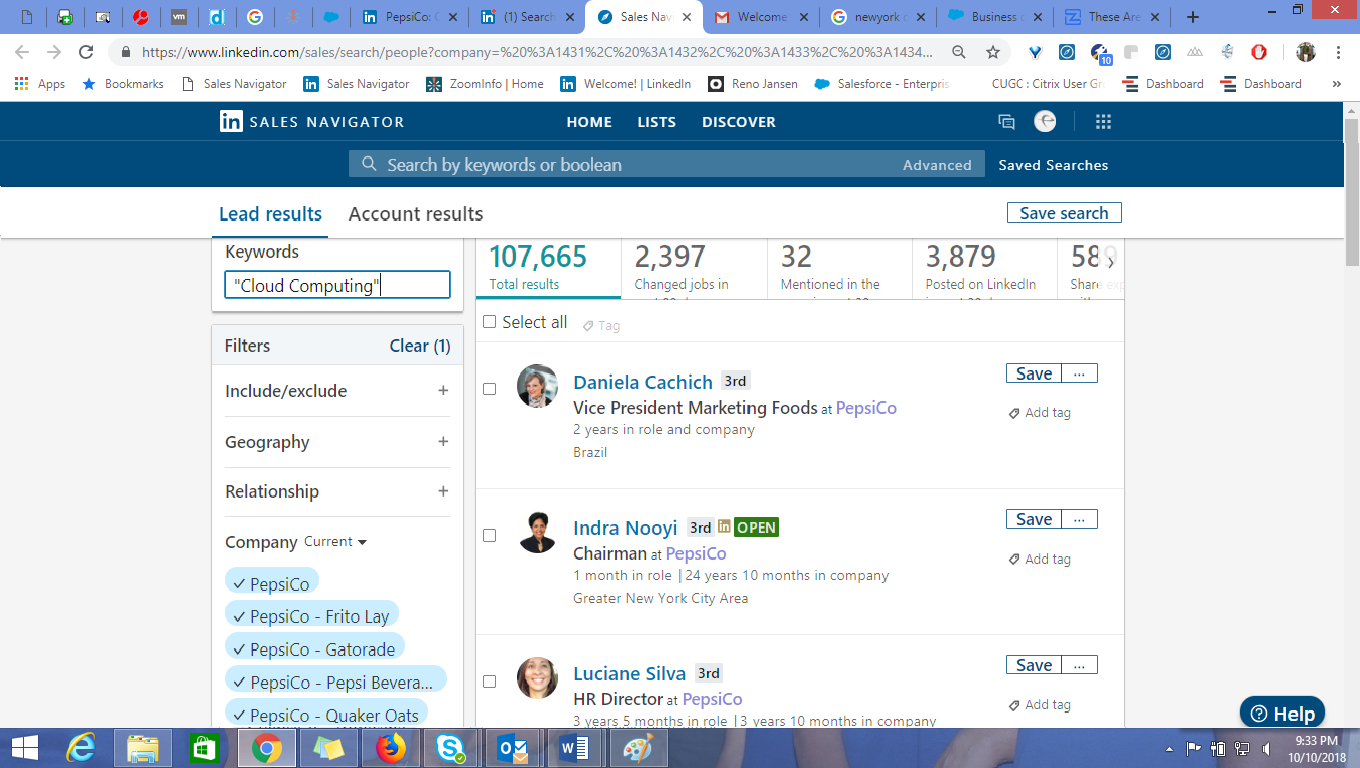This screenshot has height=768, width=1360.
Task: Expand the Geography filter
Action: coord(443,442)
